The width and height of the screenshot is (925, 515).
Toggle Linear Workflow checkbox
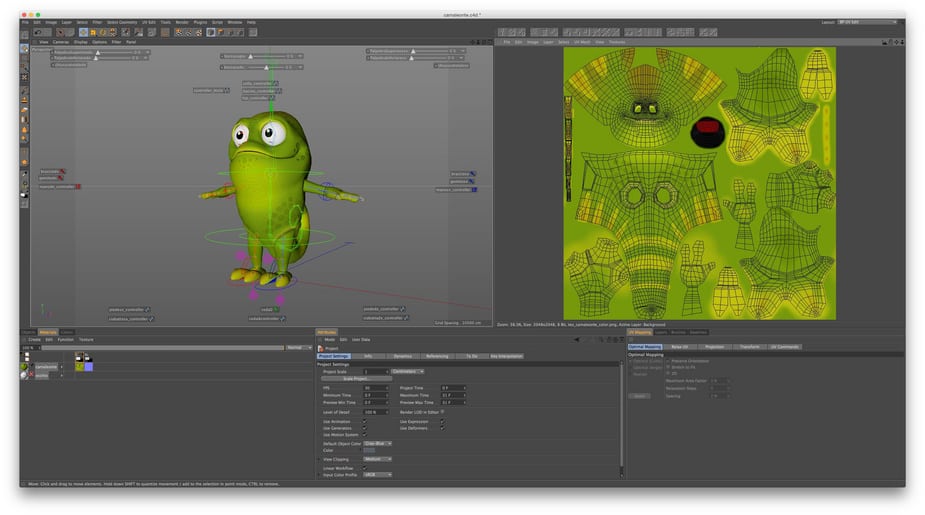tap(365, 468)
